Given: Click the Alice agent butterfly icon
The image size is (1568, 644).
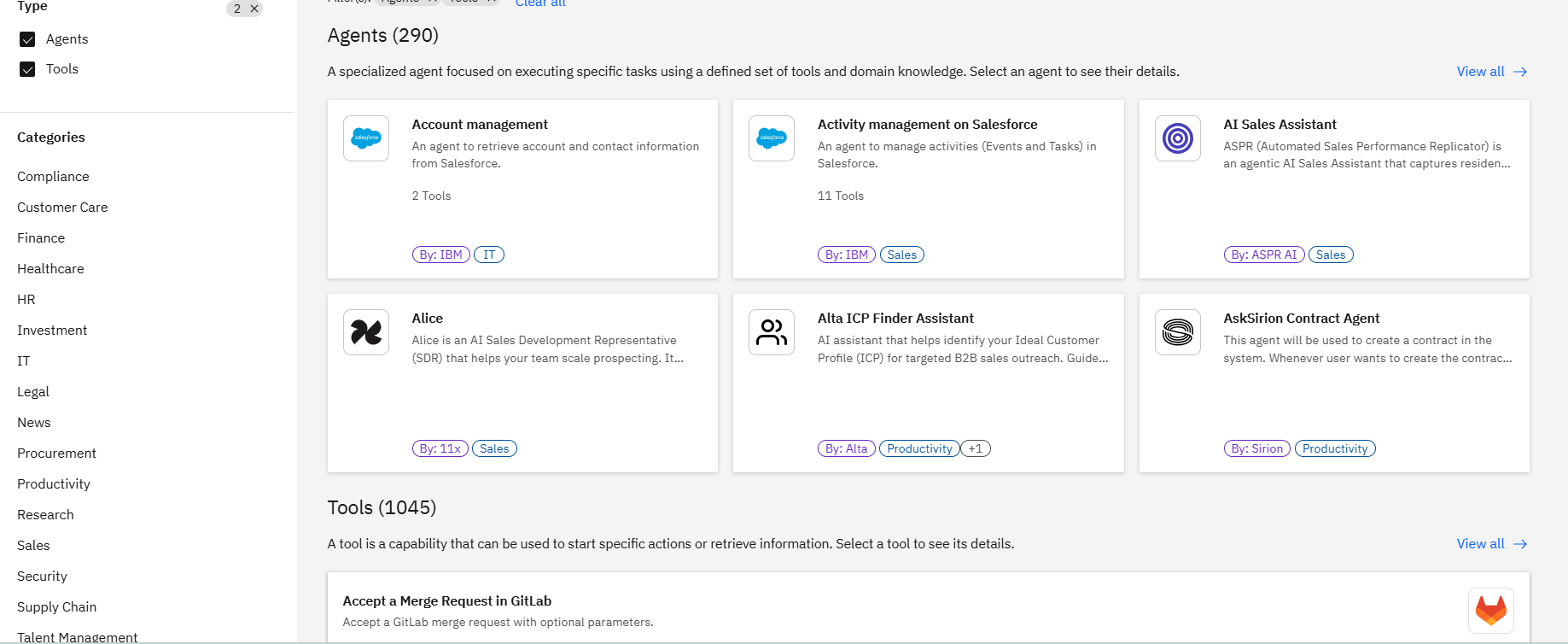Looking at the screenshot, I should click(x=366, y=332).
